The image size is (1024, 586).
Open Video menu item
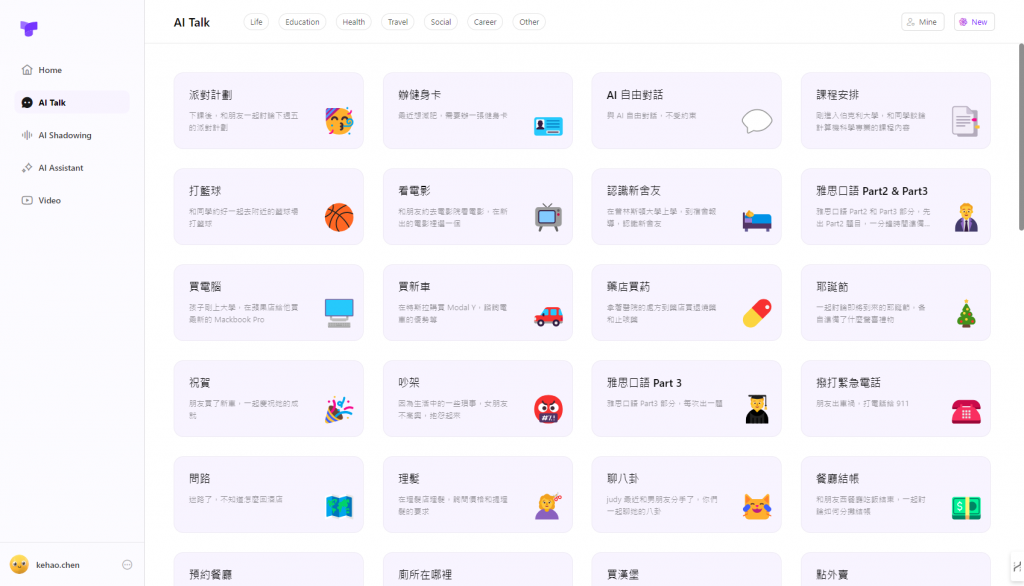pyautogui.click(x=72, y=201)
